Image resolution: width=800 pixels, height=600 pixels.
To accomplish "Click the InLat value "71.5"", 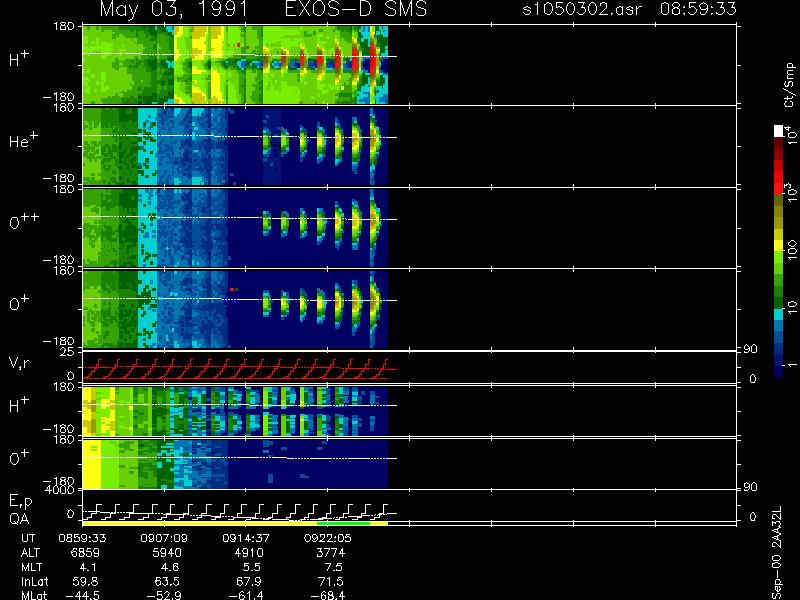I will 332,581.
